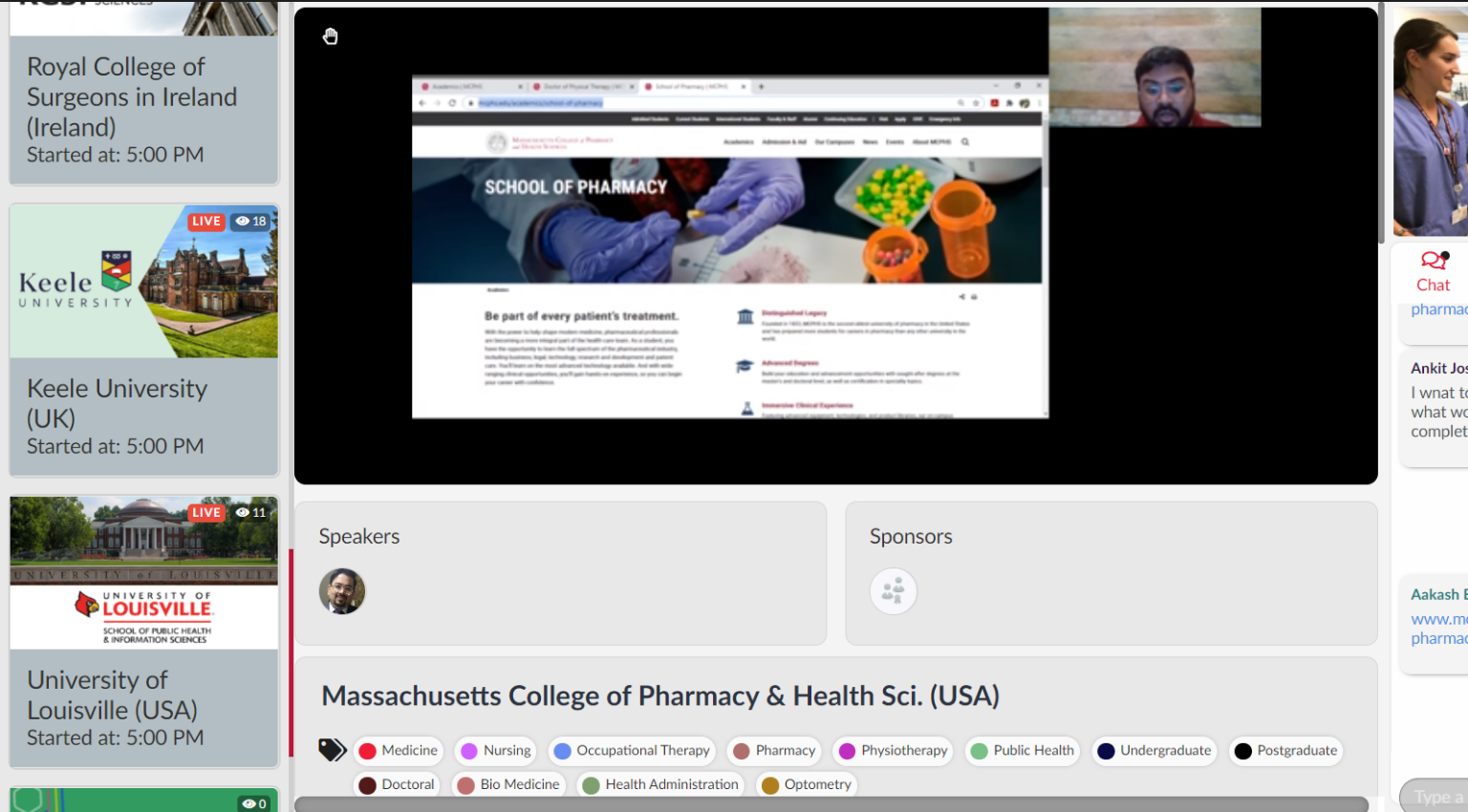The width and height of the screenshot is (1468, 812).
Task: Click the raise hand icon on the video
Action: [331, 36]
